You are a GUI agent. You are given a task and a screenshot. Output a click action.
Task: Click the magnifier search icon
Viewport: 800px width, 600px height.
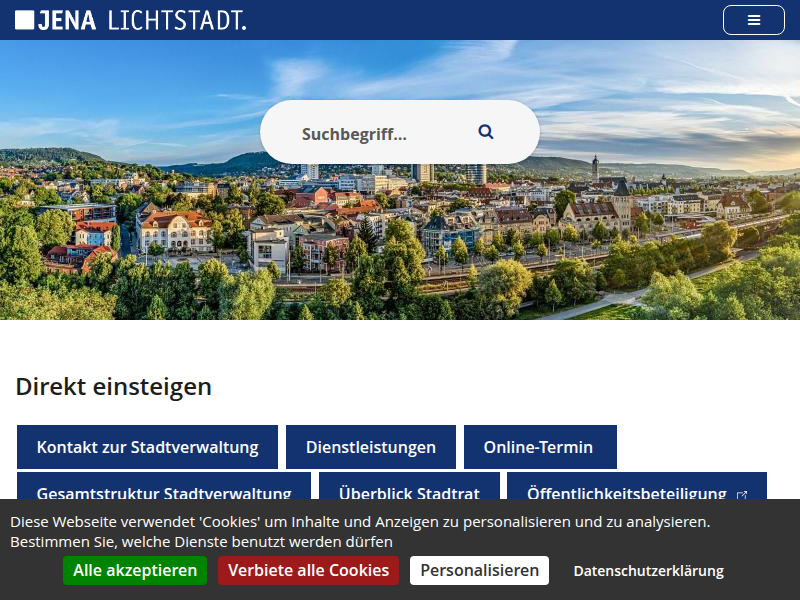click(x=486, y=132)
